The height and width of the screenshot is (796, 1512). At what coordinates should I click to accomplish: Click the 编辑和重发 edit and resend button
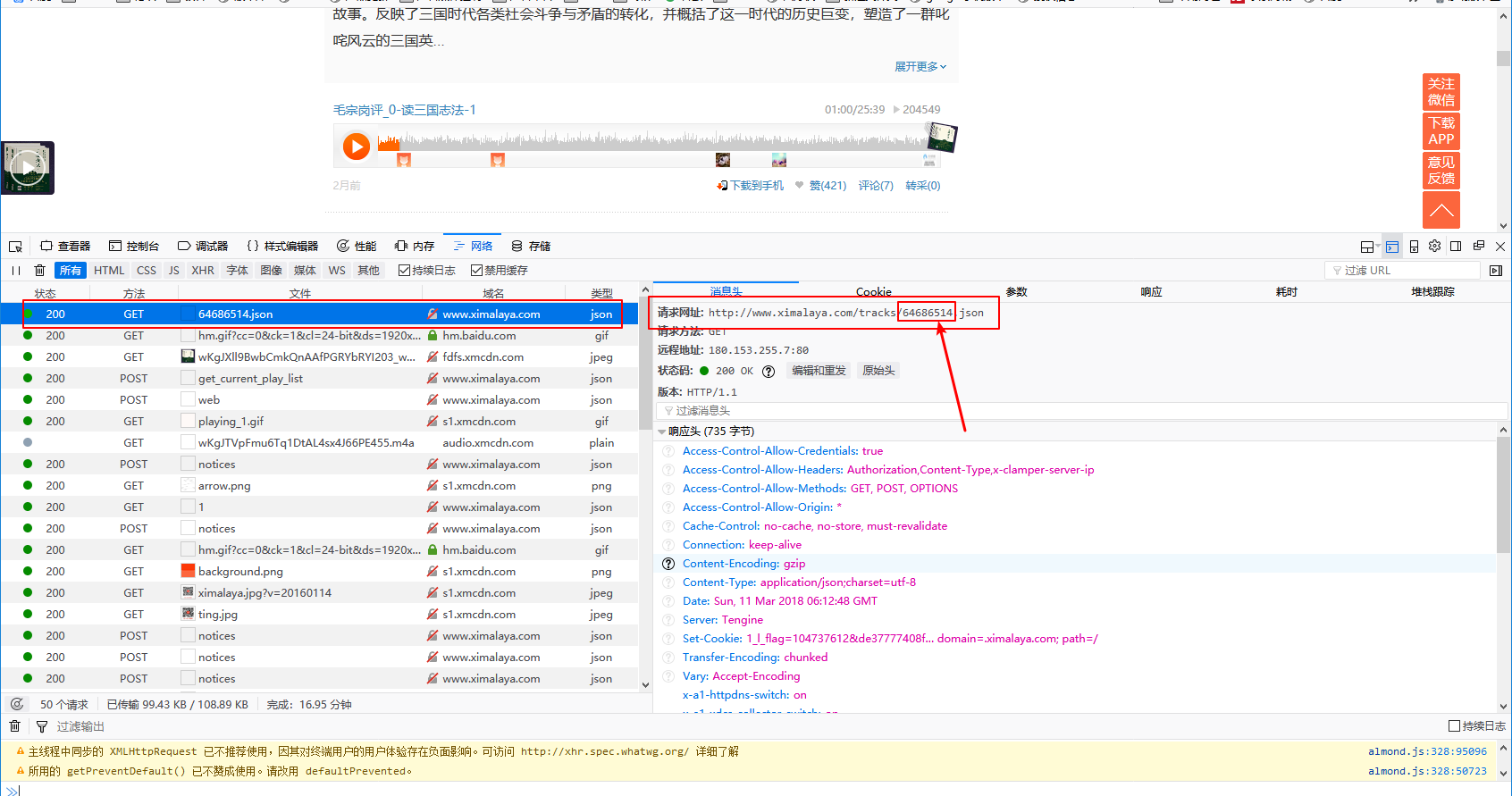(819, 371)
